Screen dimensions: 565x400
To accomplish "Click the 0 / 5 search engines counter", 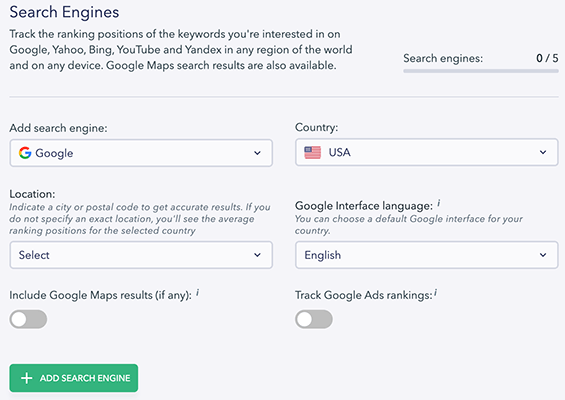I will 547,58.
